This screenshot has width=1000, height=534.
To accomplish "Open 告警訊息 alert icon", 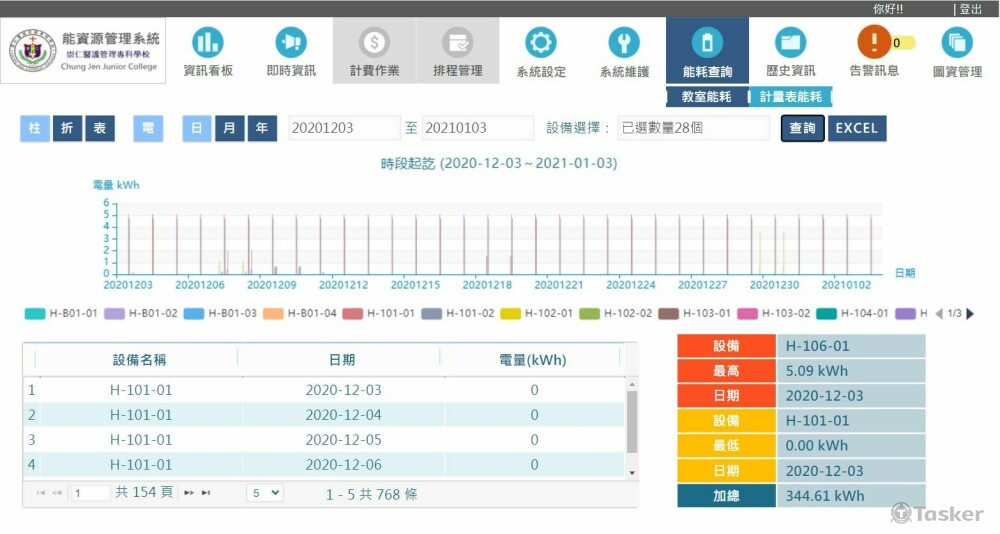I will coord(873,44).
